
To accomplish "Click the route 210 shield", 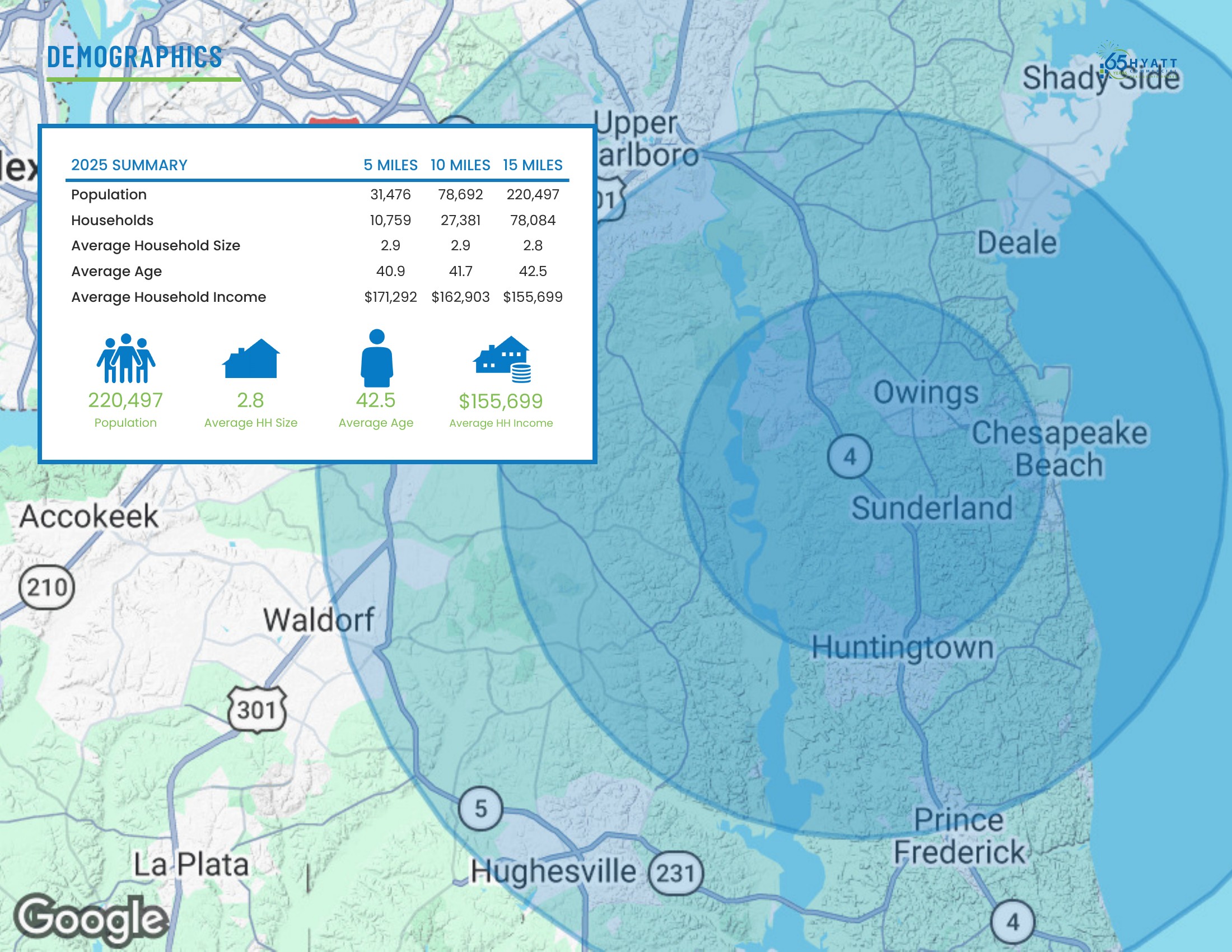I will point(47,587).
